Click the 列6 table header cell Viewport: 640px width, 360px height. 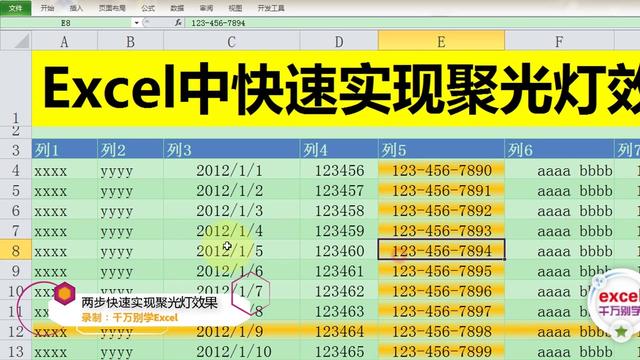(559, 149)
